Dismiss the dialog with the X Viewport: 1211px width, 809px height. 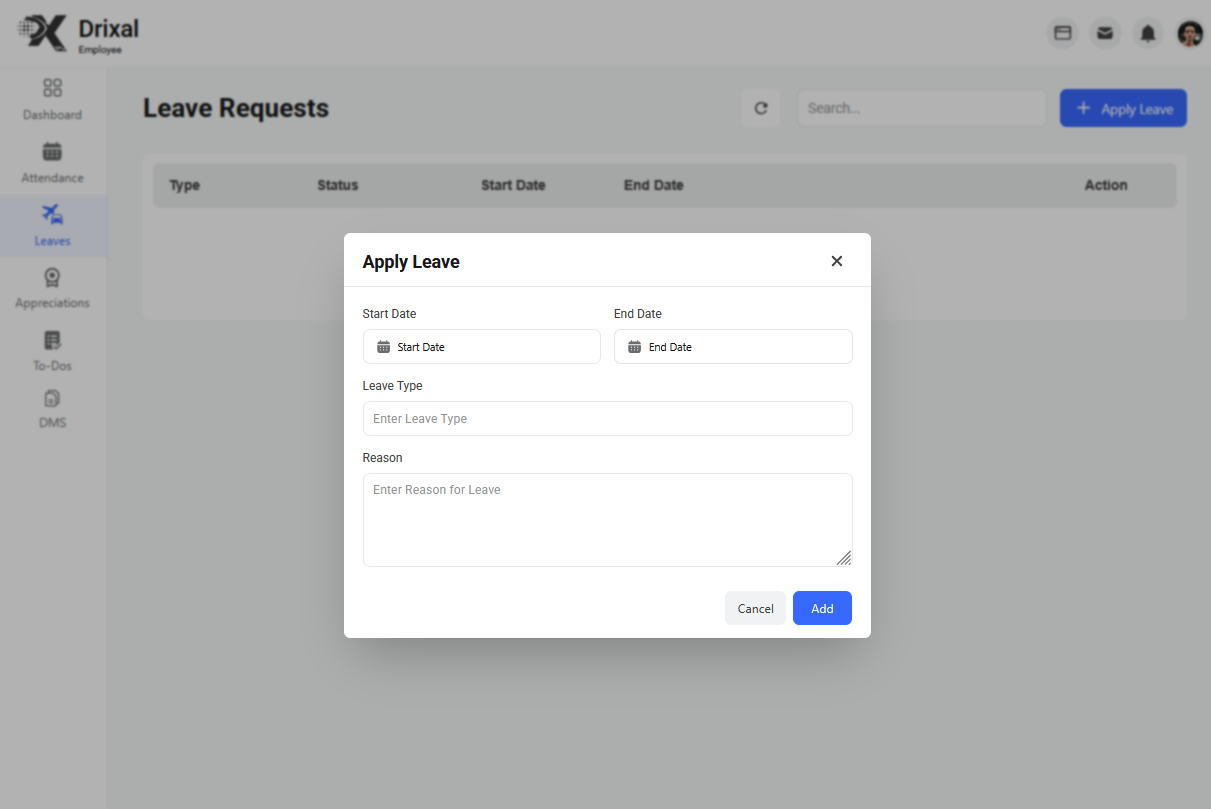837,260
